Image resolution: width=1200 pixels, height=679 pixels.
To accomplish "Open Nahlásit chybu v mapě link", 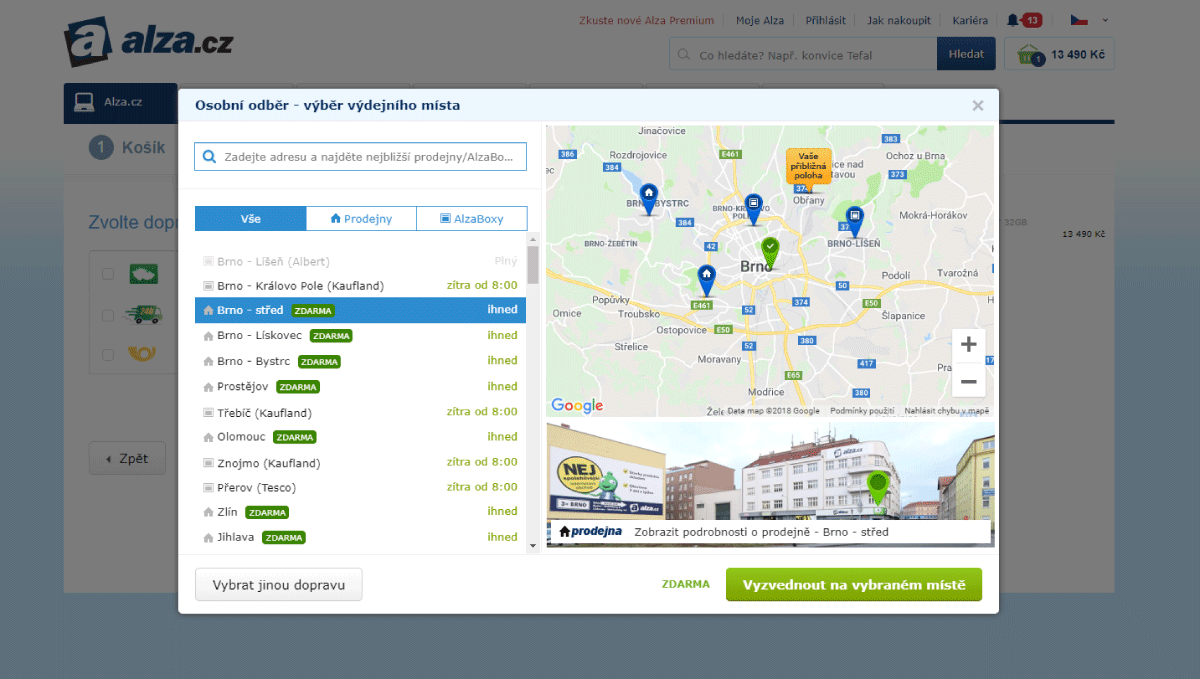I will click(947, 411).
